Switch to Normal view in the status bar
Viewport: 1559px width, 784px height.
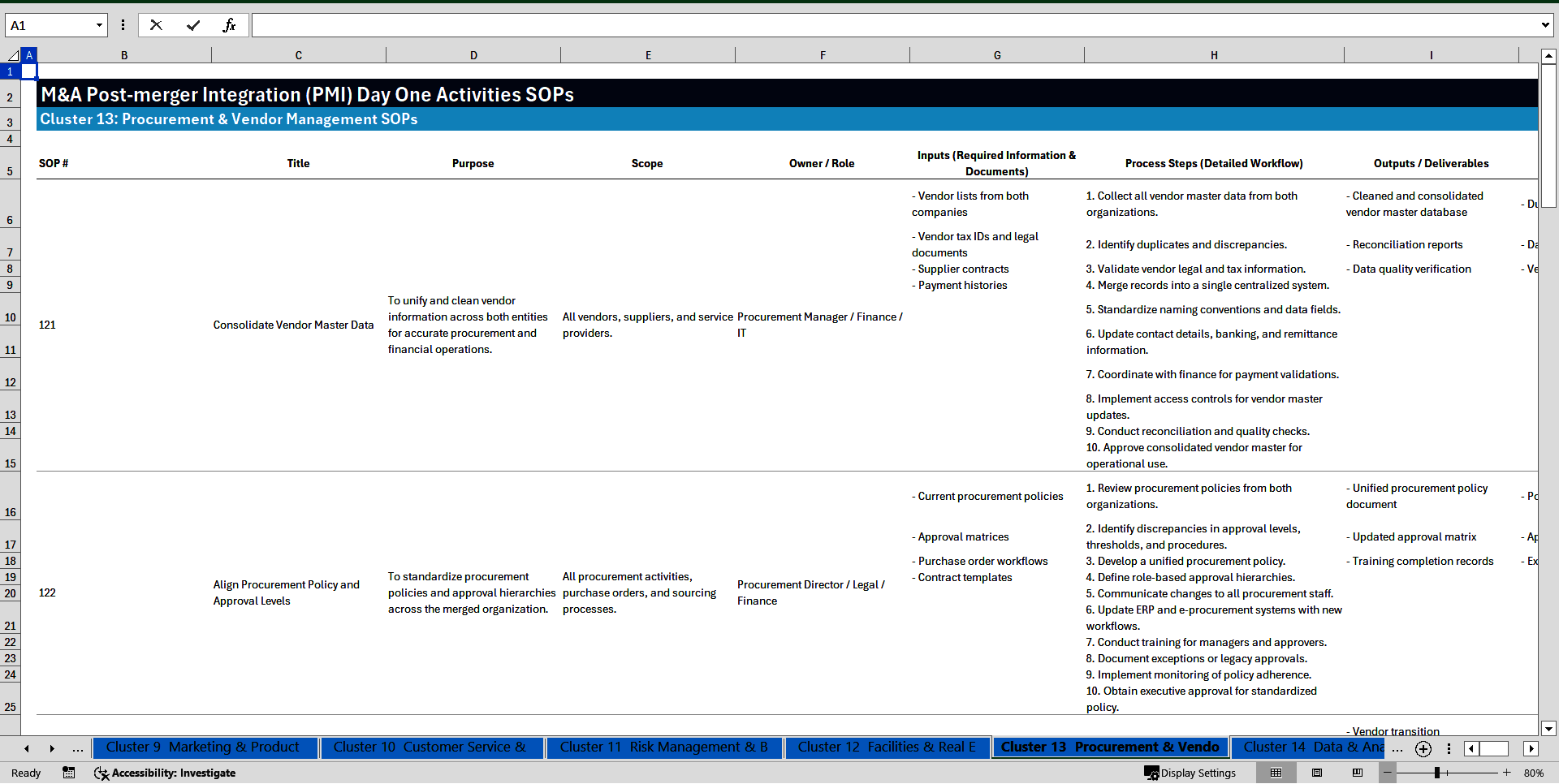pyautogui.click(x=1276, y=773)
